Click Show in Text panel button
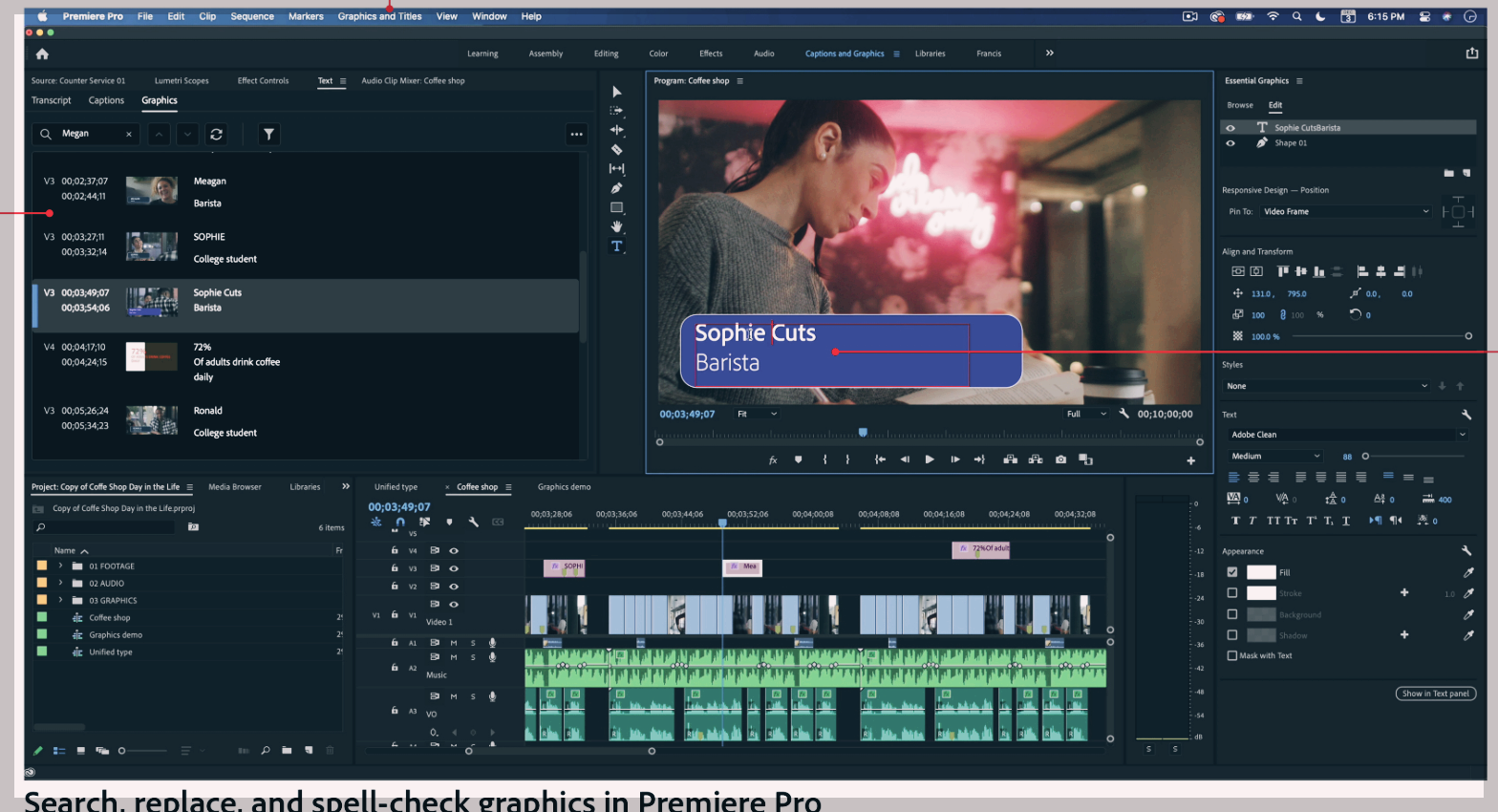This screenshot has width=1498, height=812. point(1435,694)
